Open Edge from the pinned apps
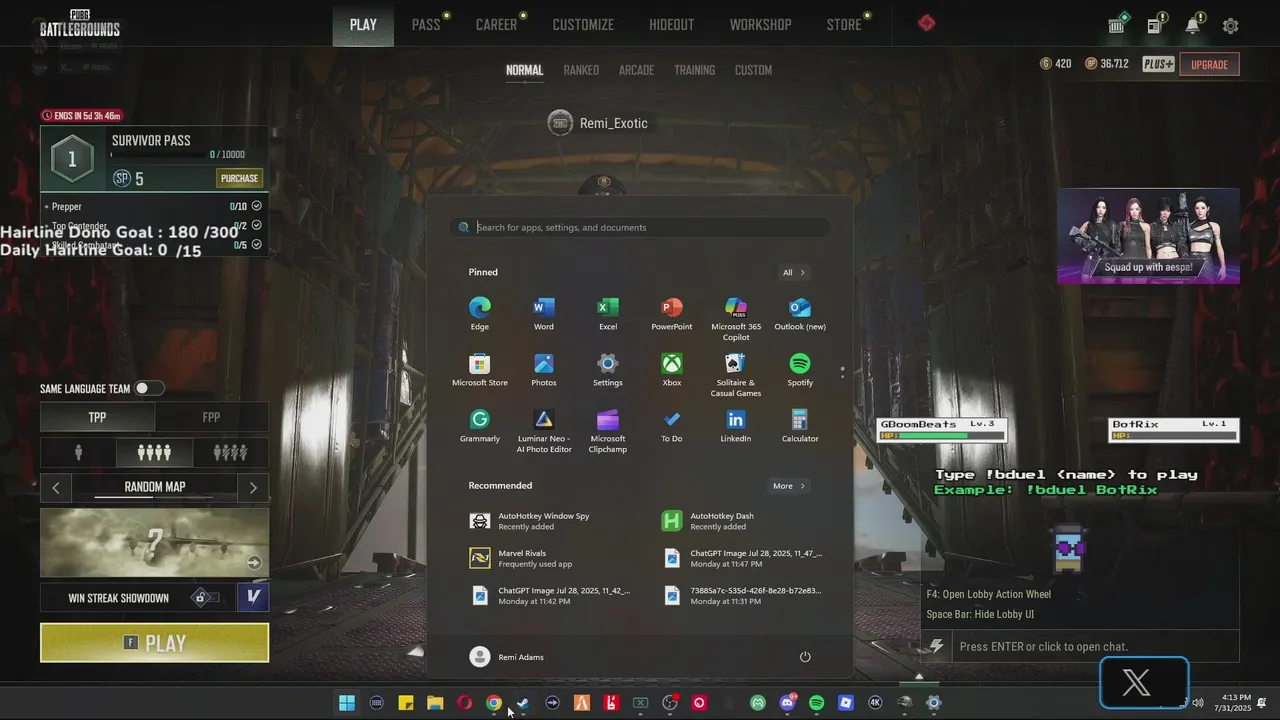The width and height of the screenshot is (1280, 720). [480, 313]
